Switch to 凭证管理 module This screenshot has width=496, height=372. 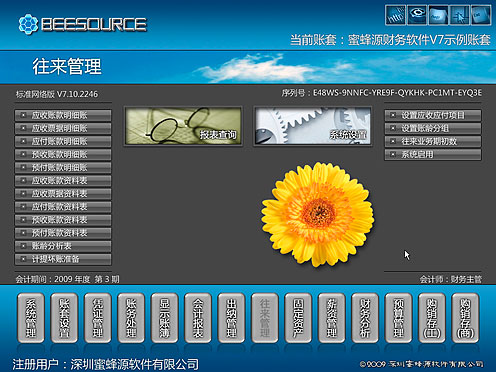pyautogui.click(x=98, y=318)
